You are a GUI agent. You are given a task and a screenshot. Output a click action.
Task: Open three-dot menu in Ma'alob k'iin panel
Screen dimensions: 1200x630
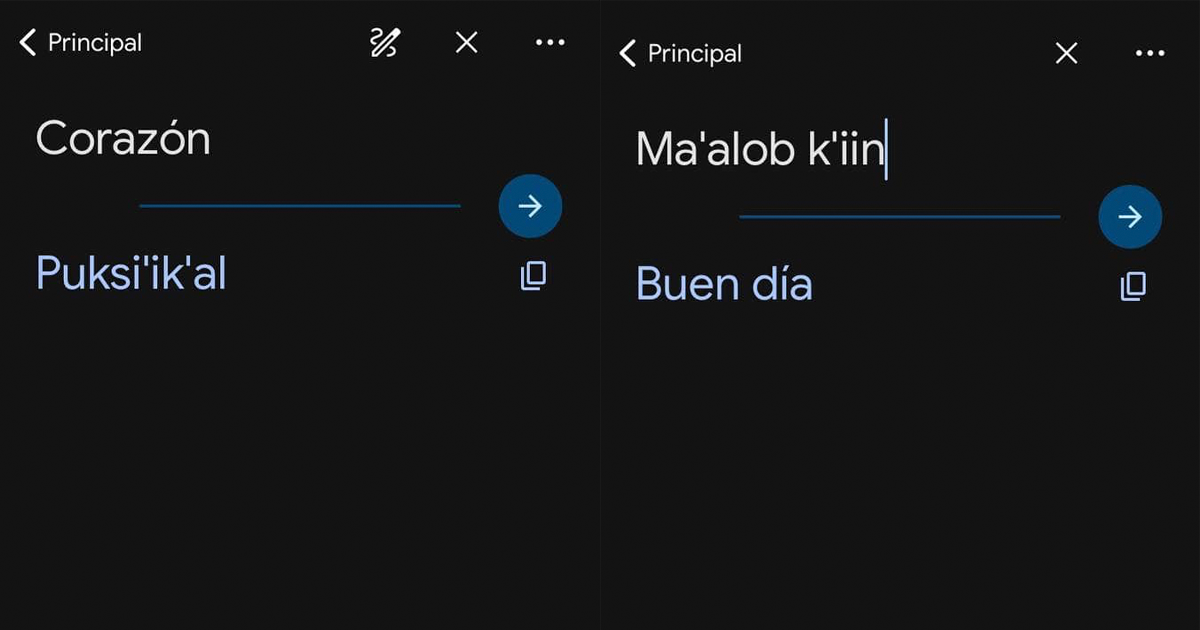1150,53
